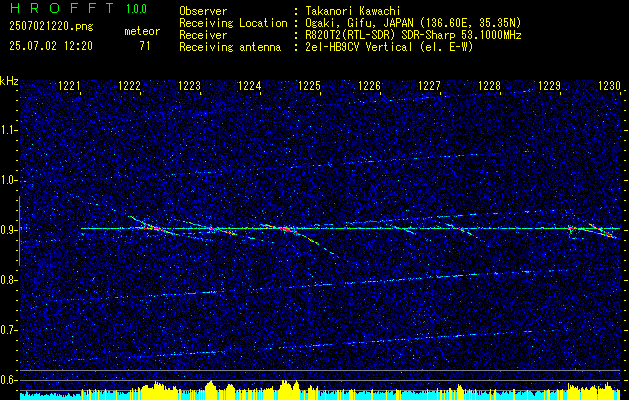
Task: Click the red echo burst near 1222
Action: pos(154,227)
